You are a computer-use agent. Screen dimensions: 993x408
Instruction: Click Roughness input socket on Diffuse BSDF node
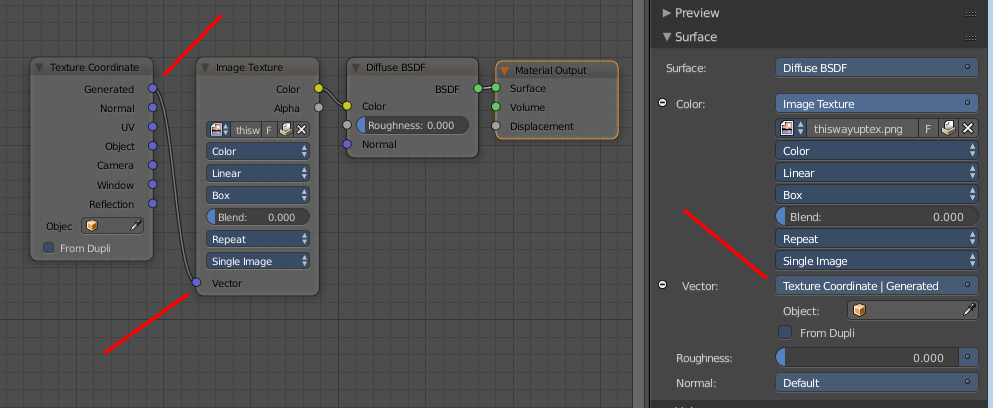pyautogui.click(x=347, y=125)
